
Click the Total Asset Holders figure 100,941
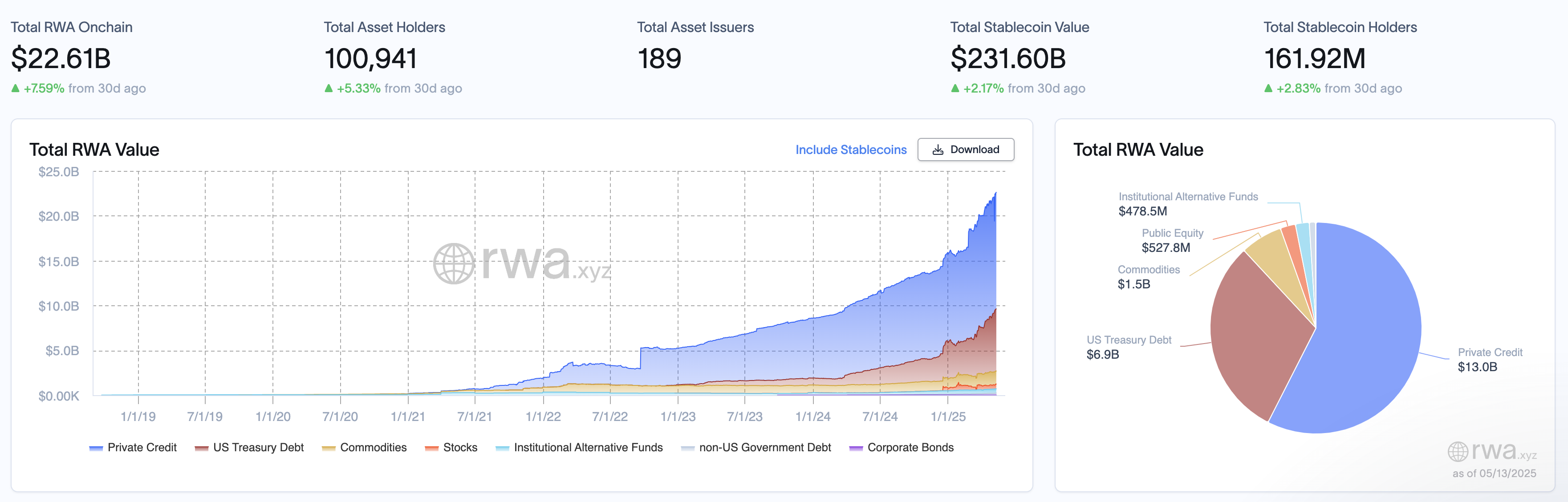pos(371,59)
